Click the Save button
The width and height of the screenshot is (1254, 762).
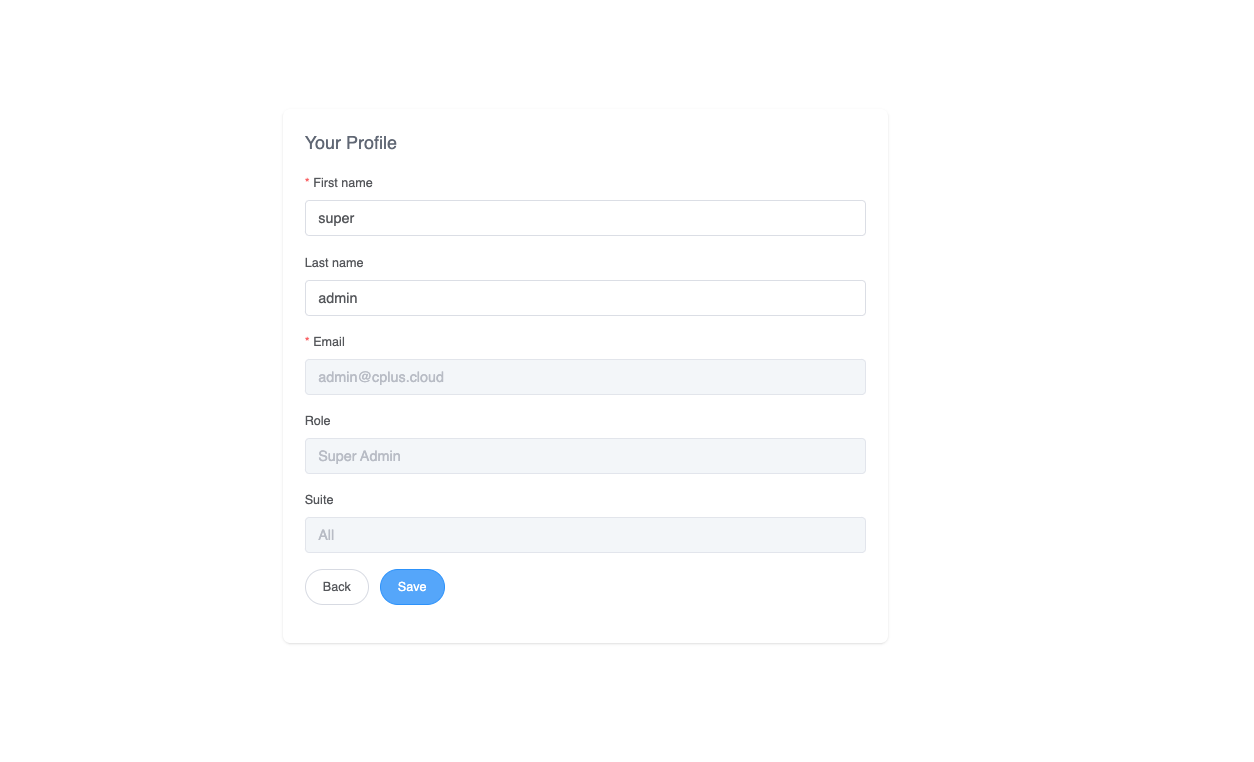pyautogui.click(x=412, y=587)
